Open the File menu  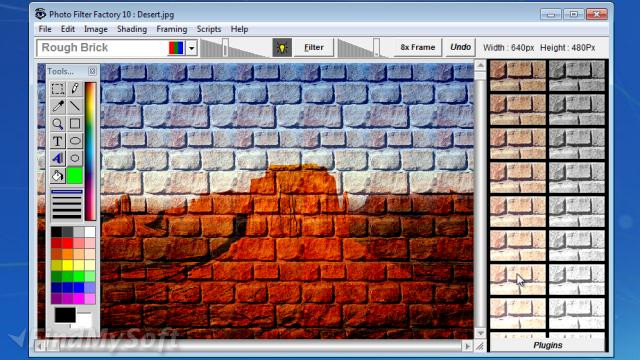pyautogui.click(x=45, y=29)
